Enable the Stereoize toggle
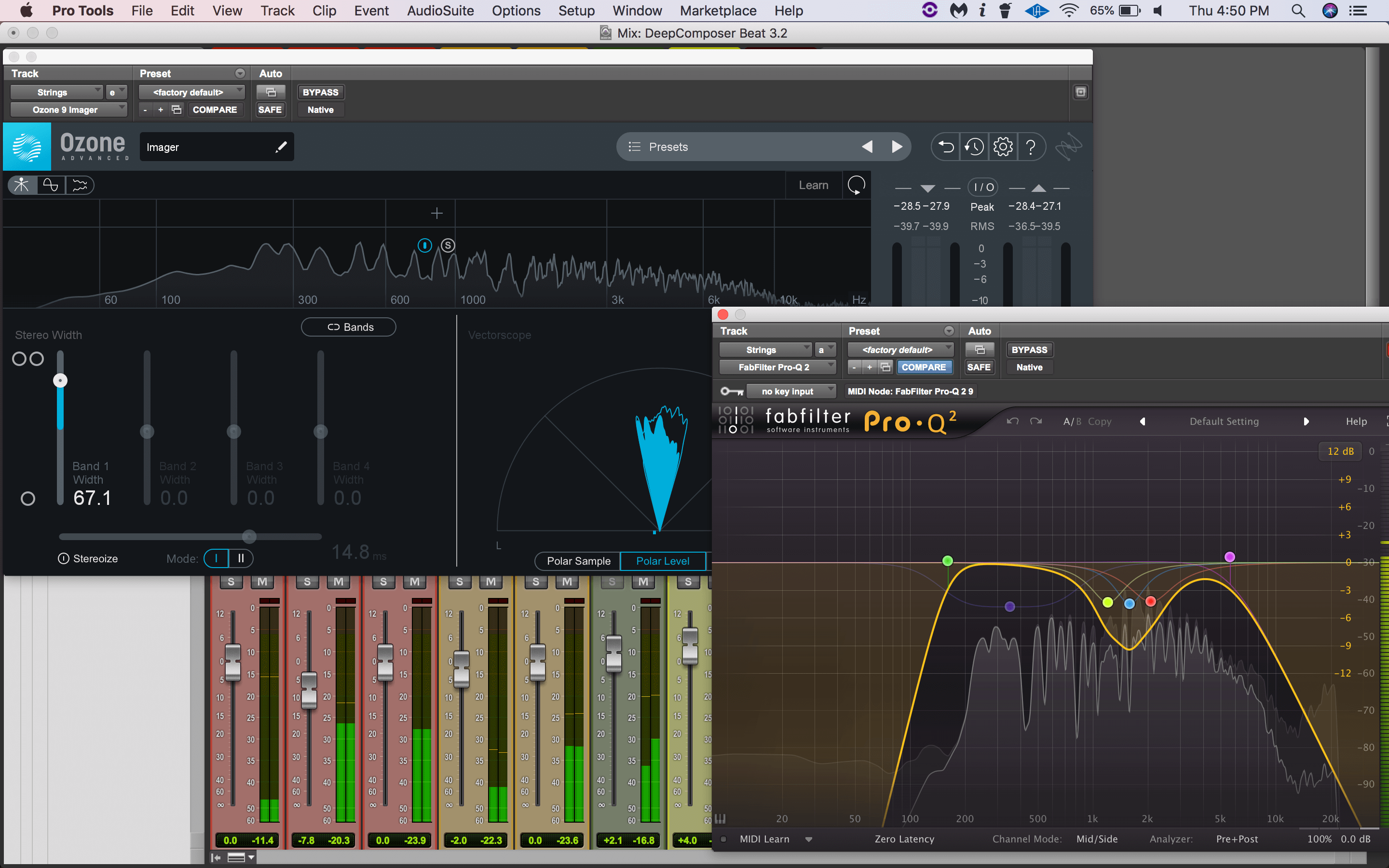This screenshot has height=868, width=1389. (63, 558)
